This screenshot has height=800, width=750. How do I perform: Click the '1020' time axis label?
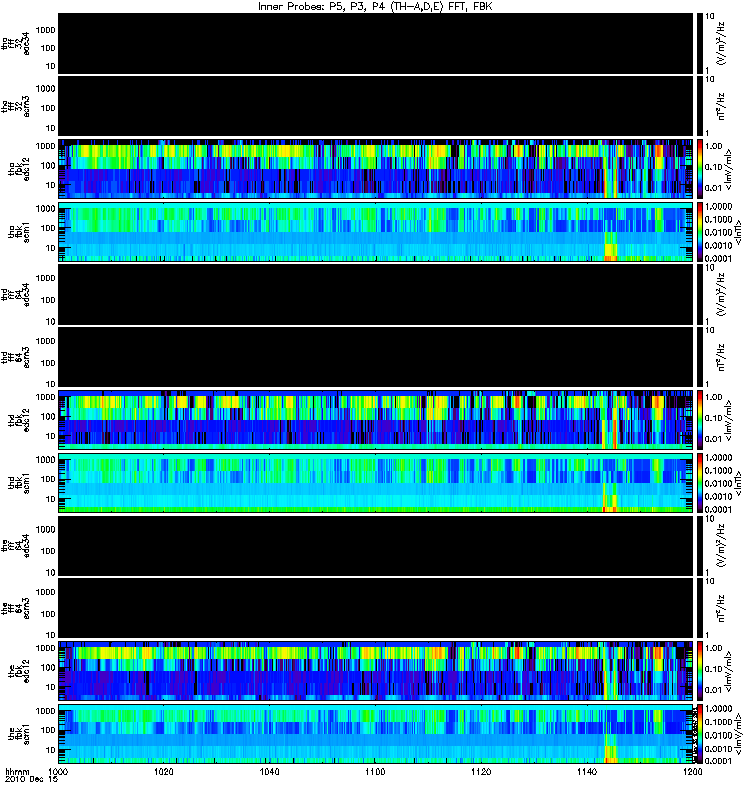pyautogui.click(x=164, y=771)
